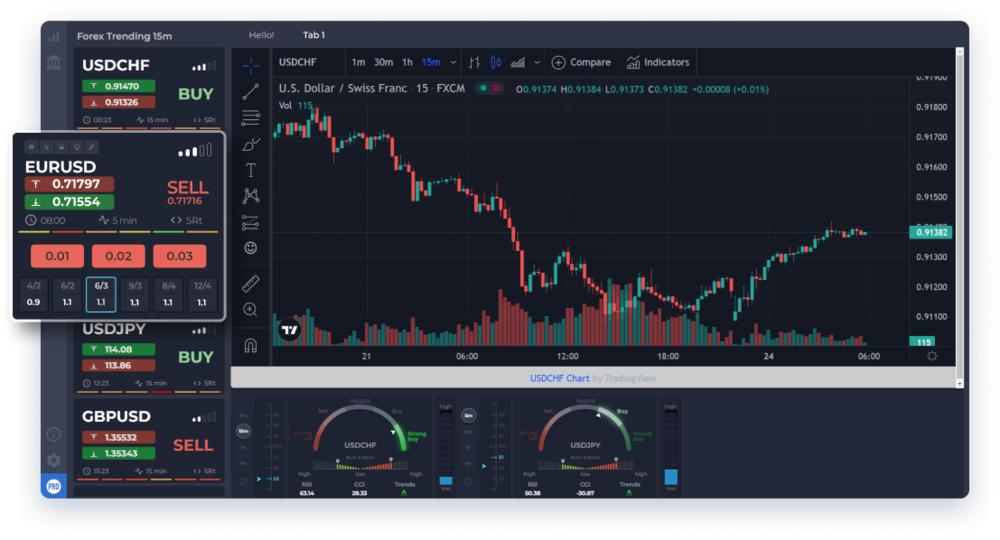Expand the chart interval dropdown arrow
The height and width of the screenshot is (540, 1000).
click(453, 62)
